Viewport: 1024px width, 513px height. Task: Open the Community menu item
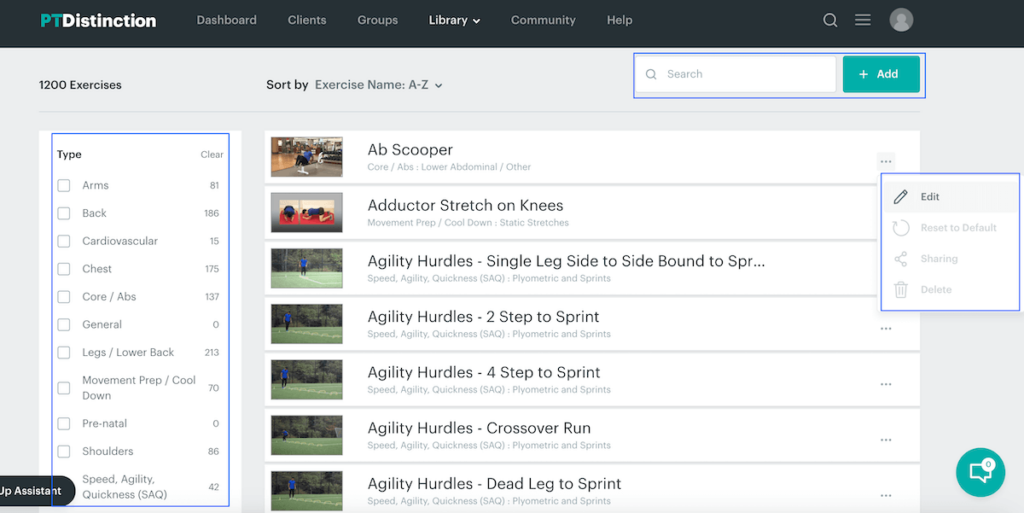[543, 20]
